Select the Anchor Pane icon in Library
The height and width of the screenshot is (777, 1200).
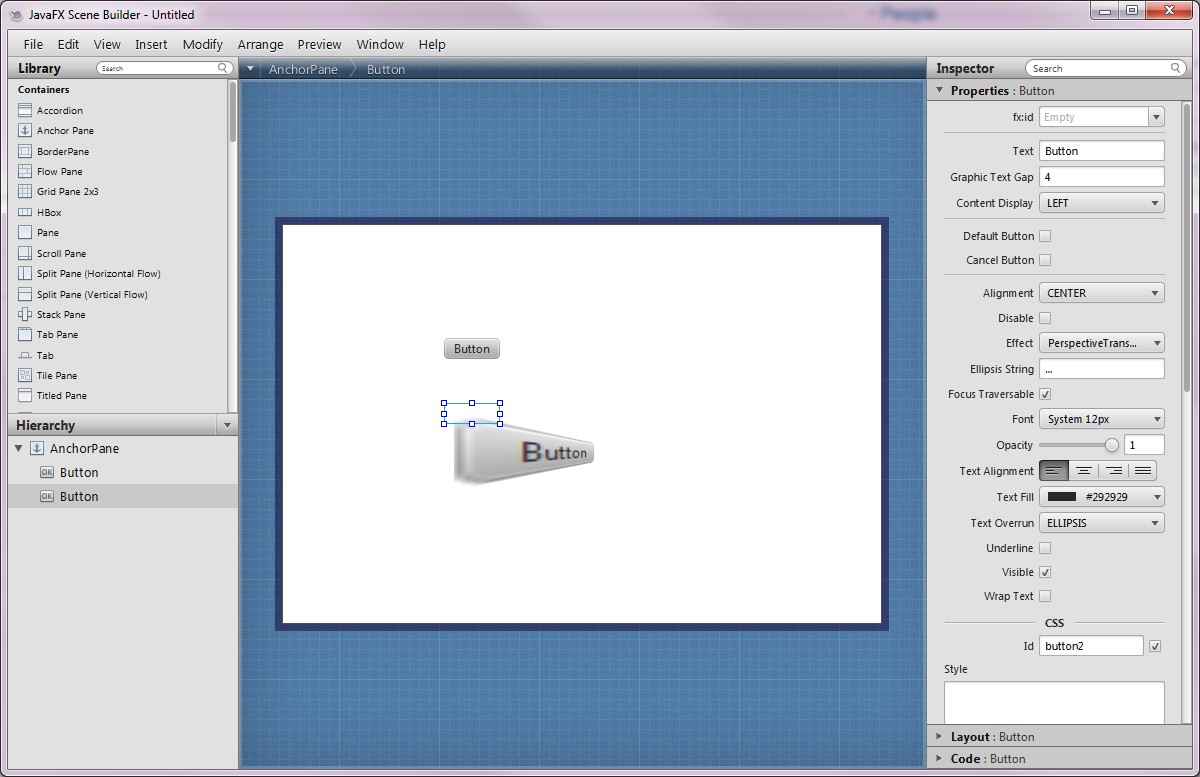pyautogui.click(x=26, y=130)
